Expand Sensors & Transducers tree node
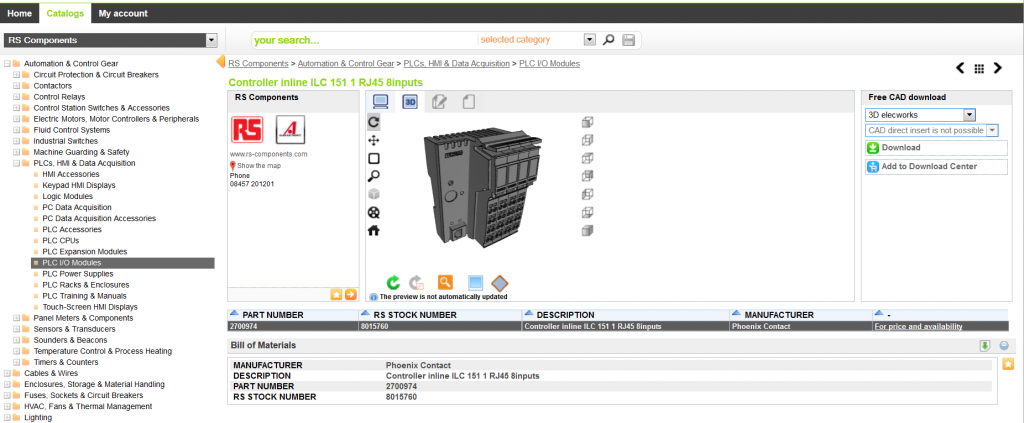The height and width of the screenshot is (423, 1024). 16,329
